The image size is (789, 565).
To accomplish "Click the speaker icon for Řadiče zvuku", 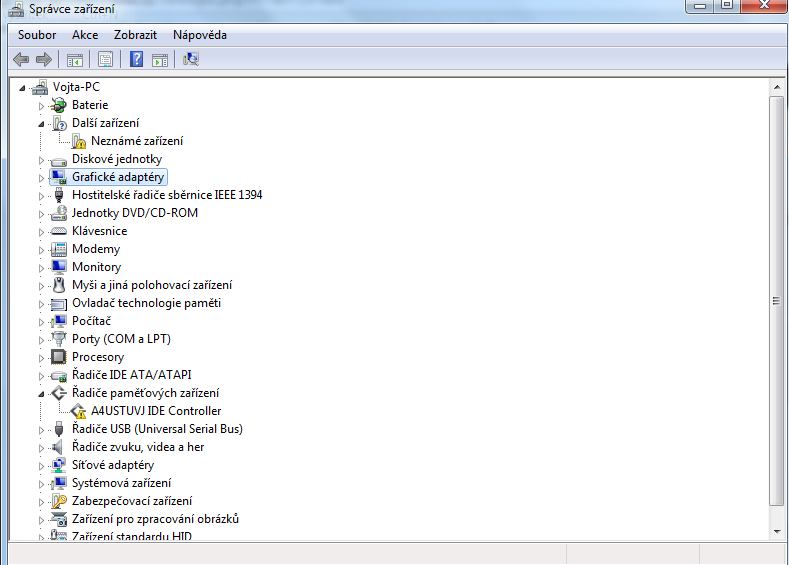I will click(58, 447).
